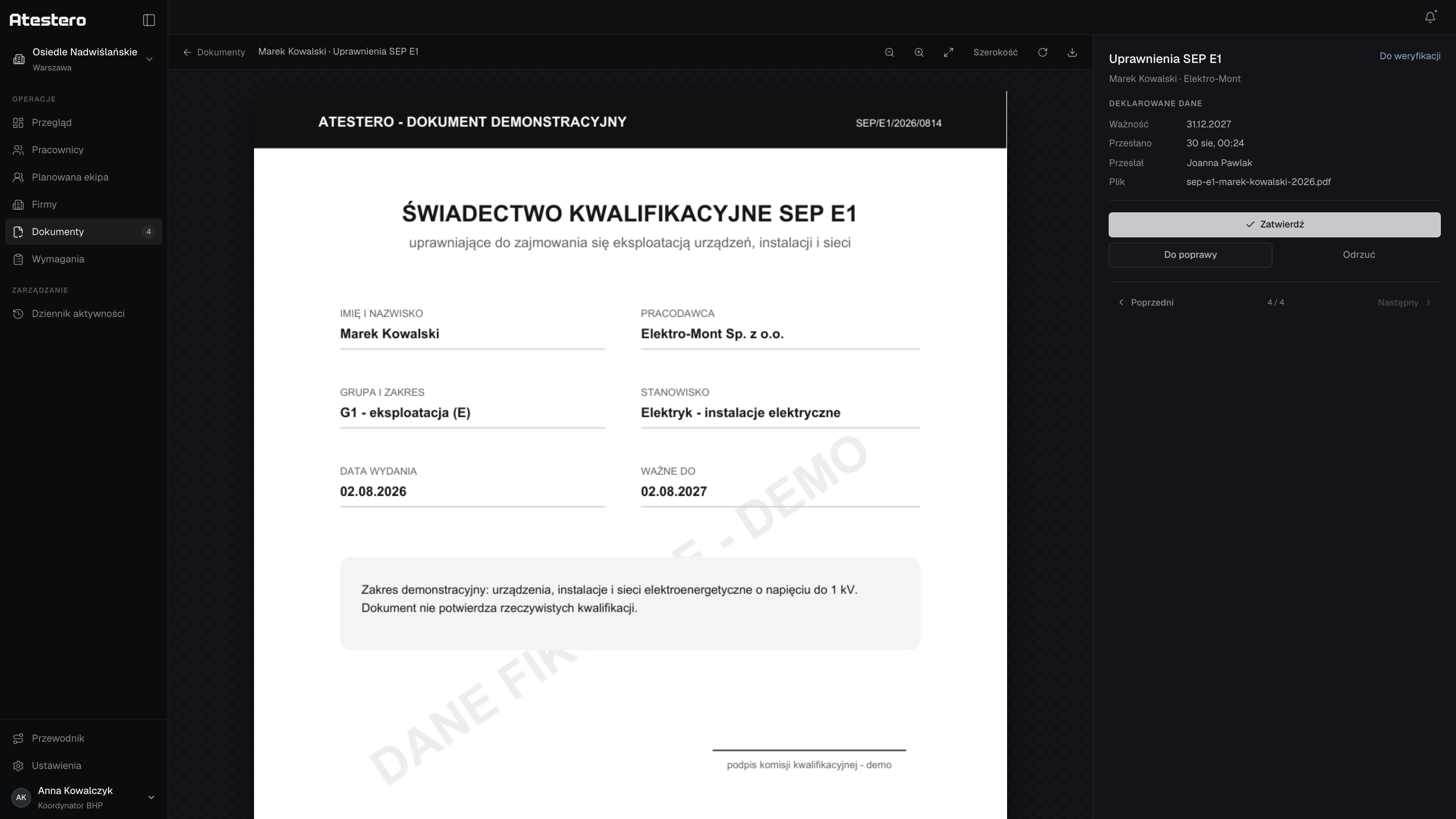Click employer Elektro-Mont Sp. z o.o. in document
The image size is (1456, 819).
pyautogui.click(x=712, y=334)
